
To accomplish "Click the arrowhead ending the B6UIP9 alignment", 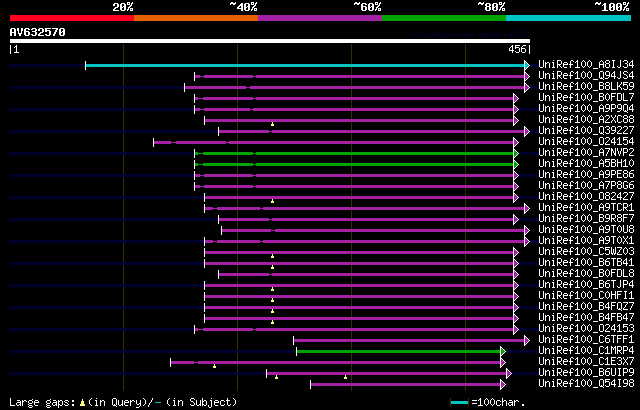I will coord(509,374).
